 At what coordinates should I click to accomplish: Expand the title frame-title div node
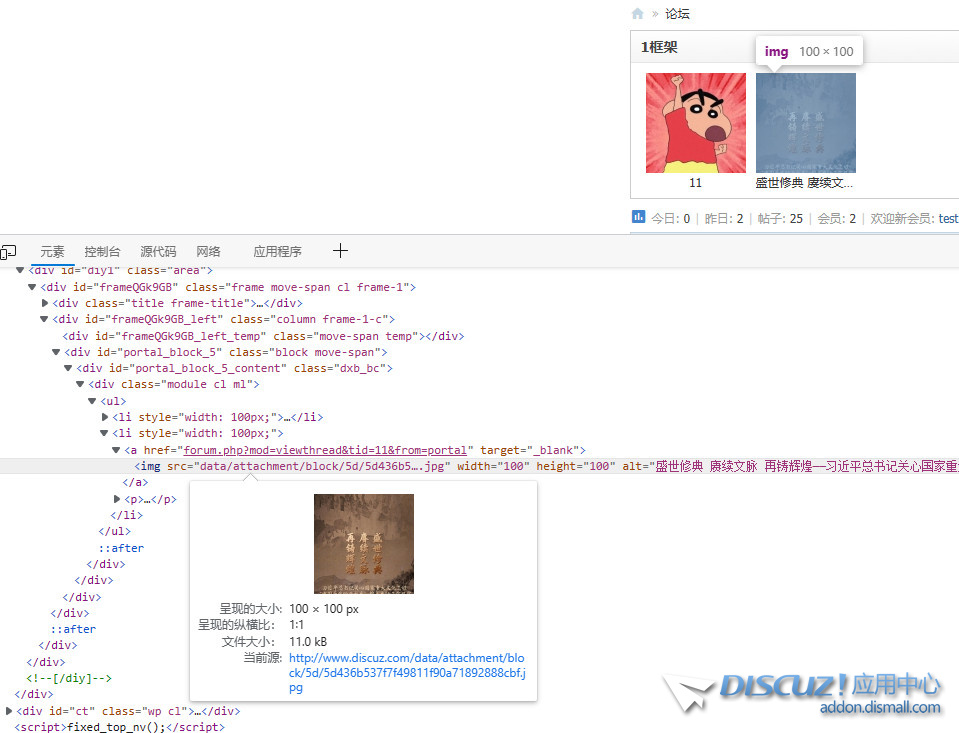click(x=45, y=303)
